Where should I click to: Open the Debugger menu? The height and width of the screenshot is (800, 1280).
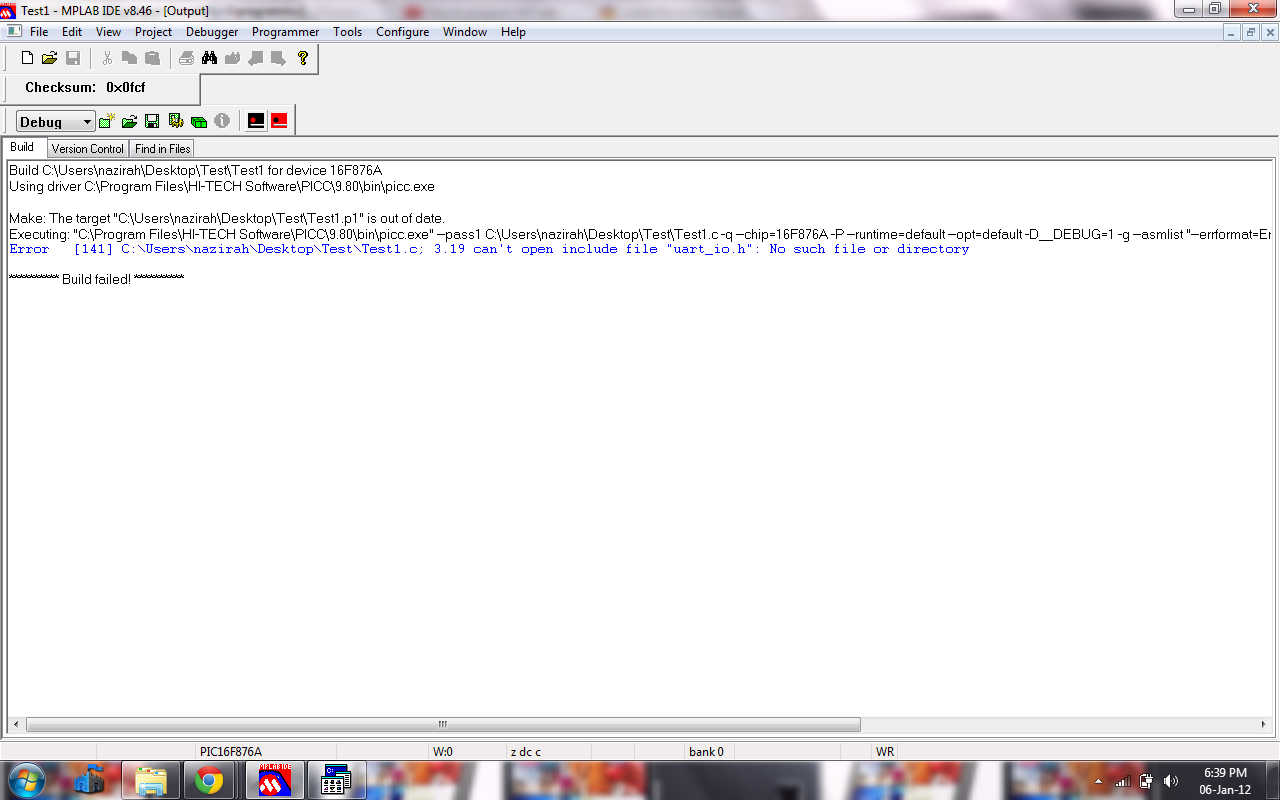point(212,32)
